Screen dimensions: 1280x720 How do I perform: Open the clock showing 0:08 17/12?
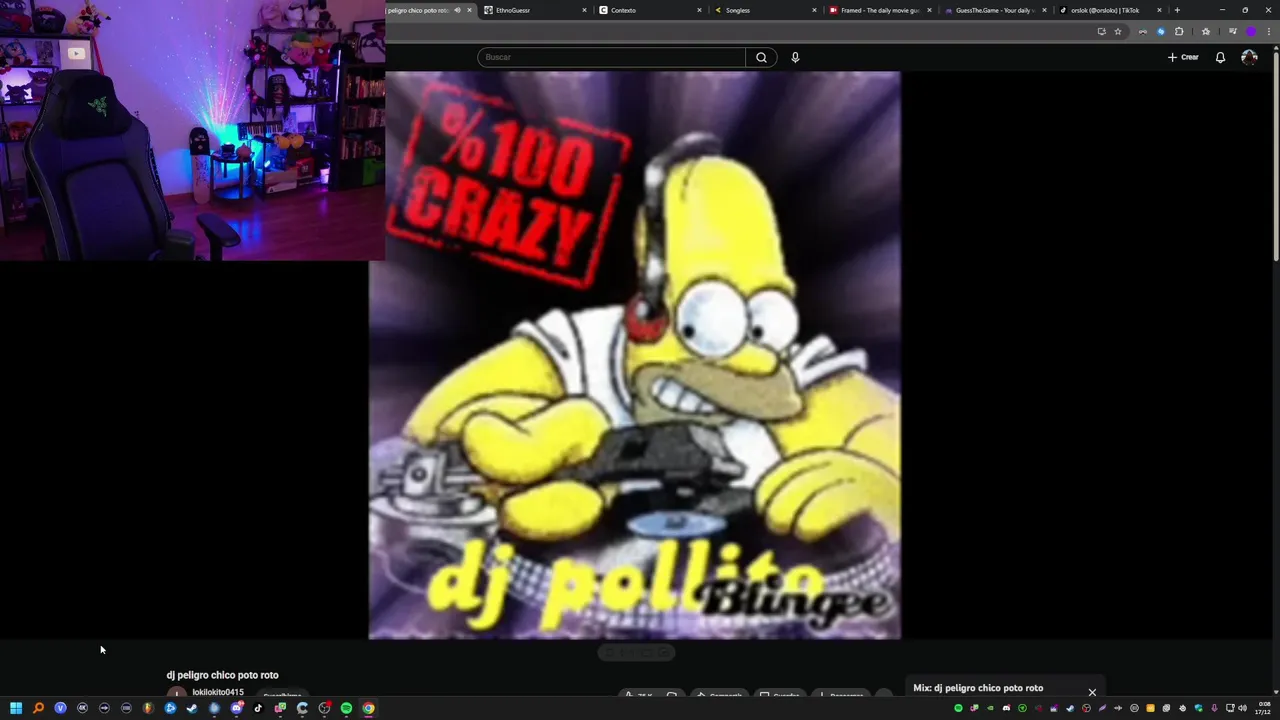pyautogui.click(x=1264, y=708)
